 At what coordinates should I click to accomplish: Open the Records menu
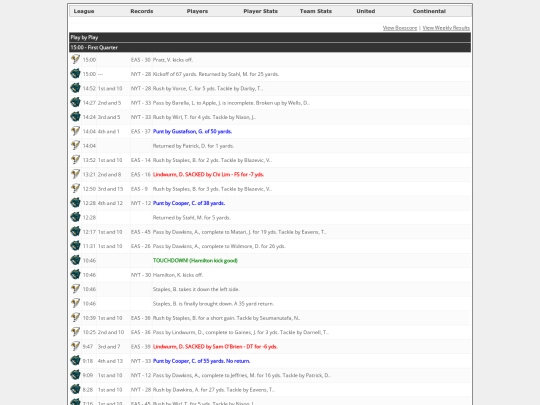(x=142, y=11)
